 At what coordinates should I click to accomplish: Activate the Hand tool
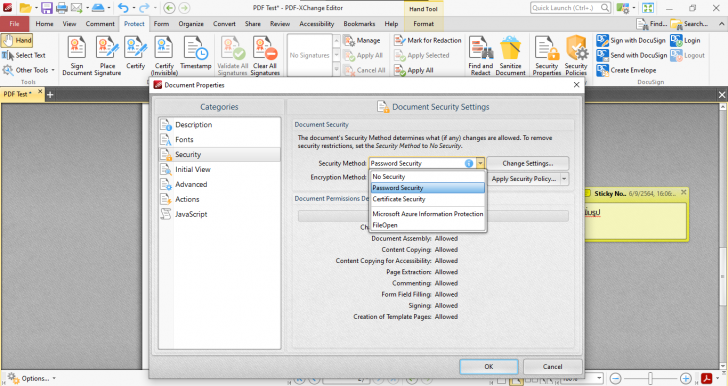[x=17, y=40]
